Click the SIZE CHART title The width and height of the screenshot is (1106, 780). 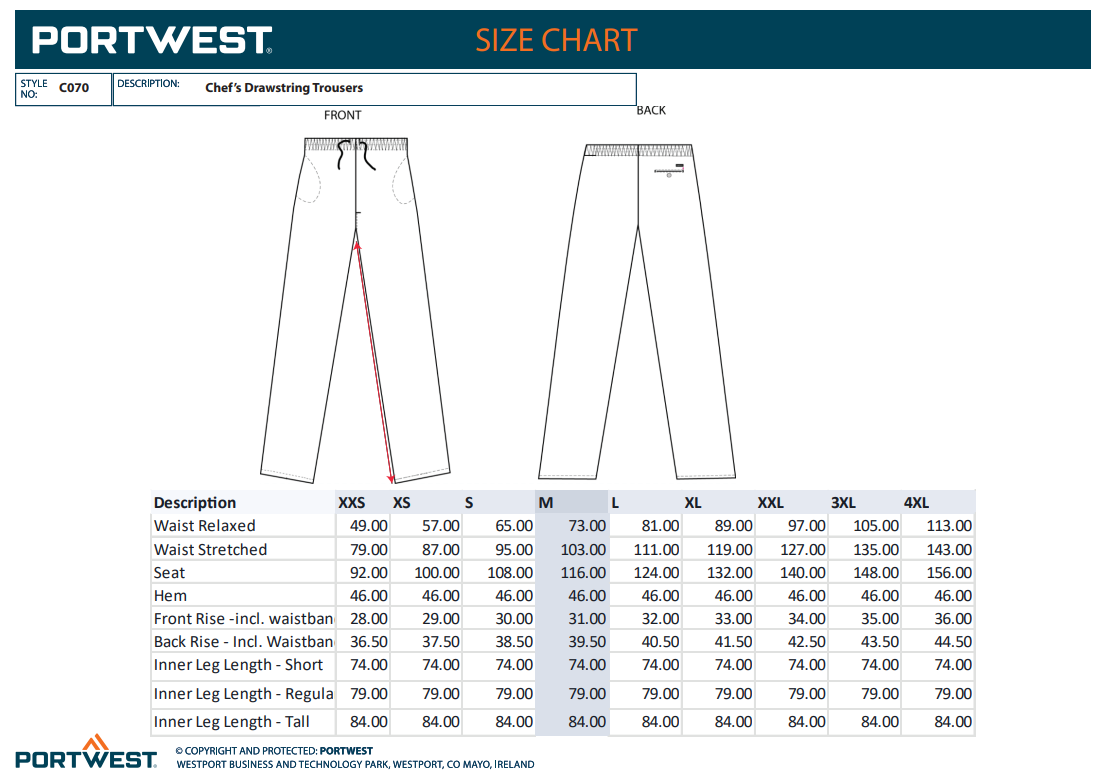[556, 40]
